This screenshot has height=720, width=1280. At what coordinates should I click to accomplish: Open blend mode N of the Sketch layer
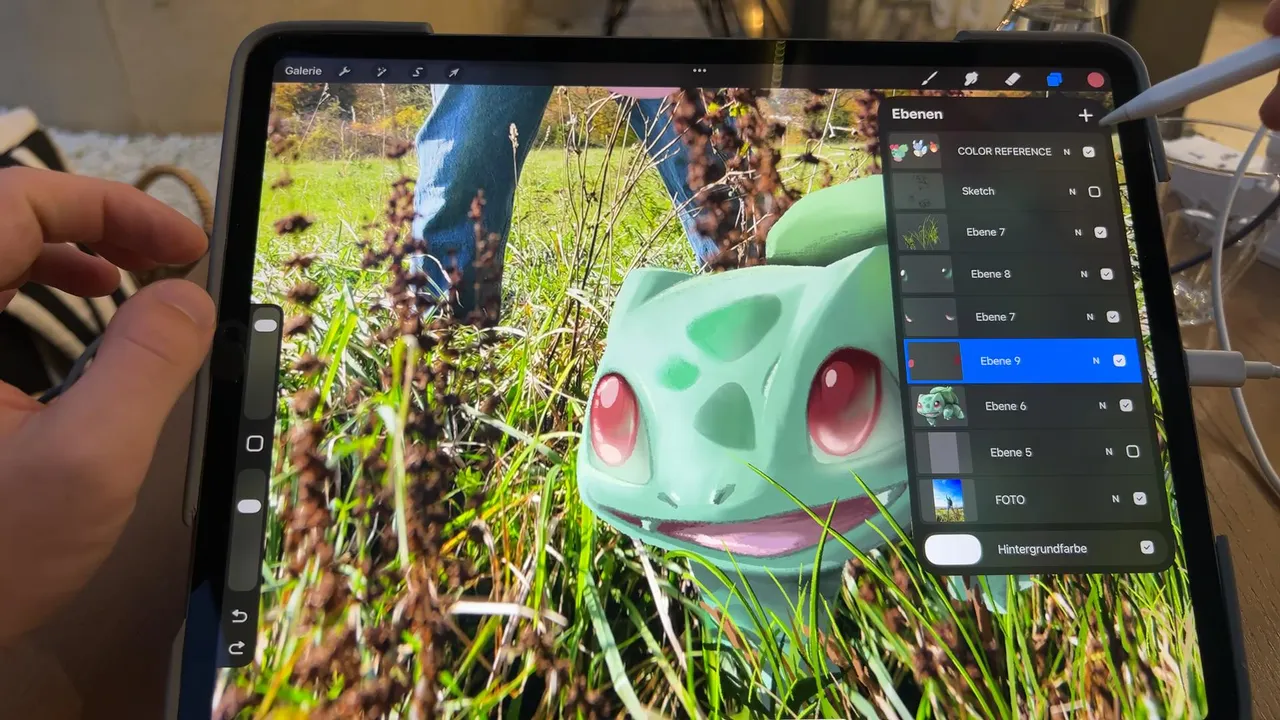1072,191
